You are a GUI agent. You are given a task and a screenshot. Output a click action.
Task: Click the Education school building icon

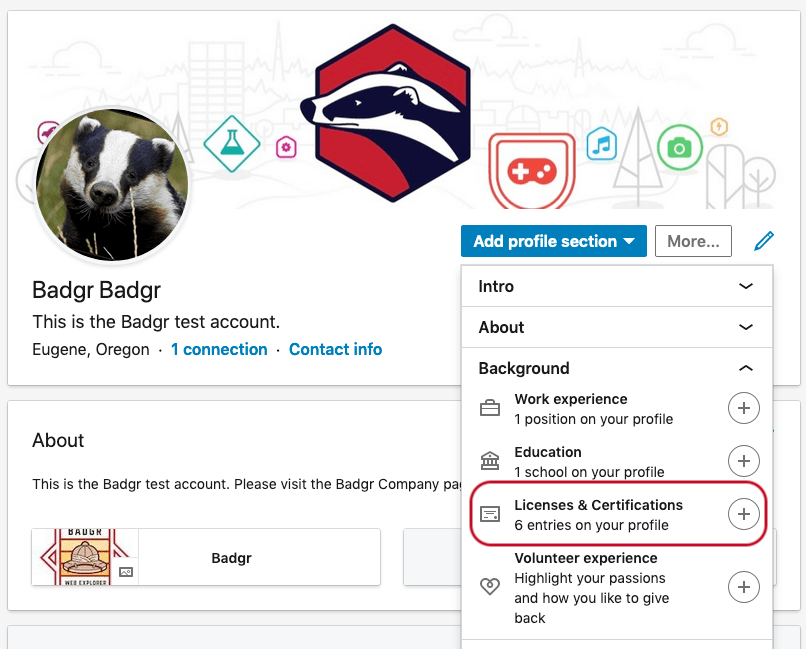tap(490, 461)
